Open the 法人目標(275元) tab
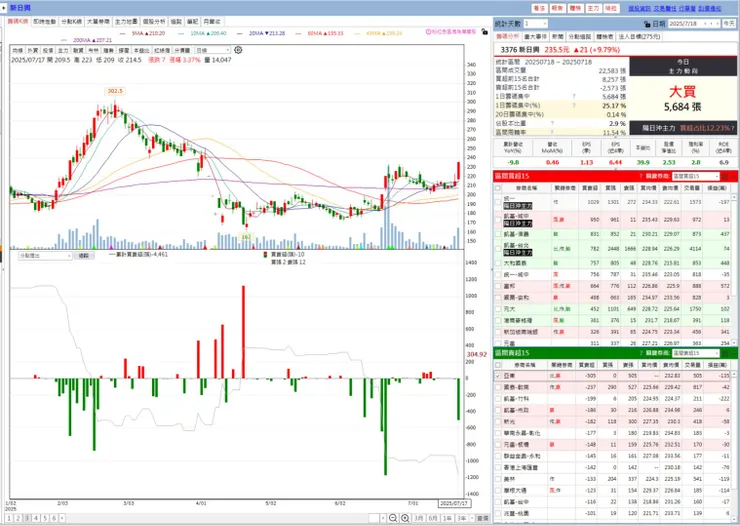The width and height of the screenshot is (740, 526). click(x=639, y=36)
